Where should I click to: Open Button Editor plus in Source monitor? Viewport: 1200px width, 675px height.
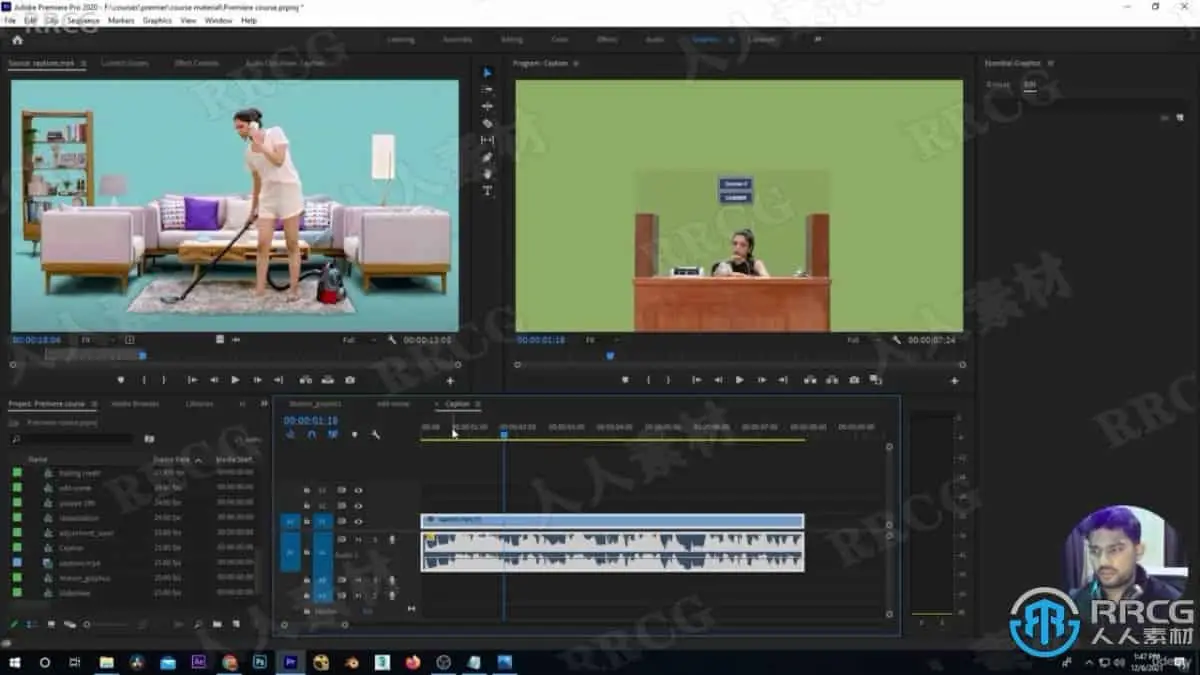pos(450,381)
